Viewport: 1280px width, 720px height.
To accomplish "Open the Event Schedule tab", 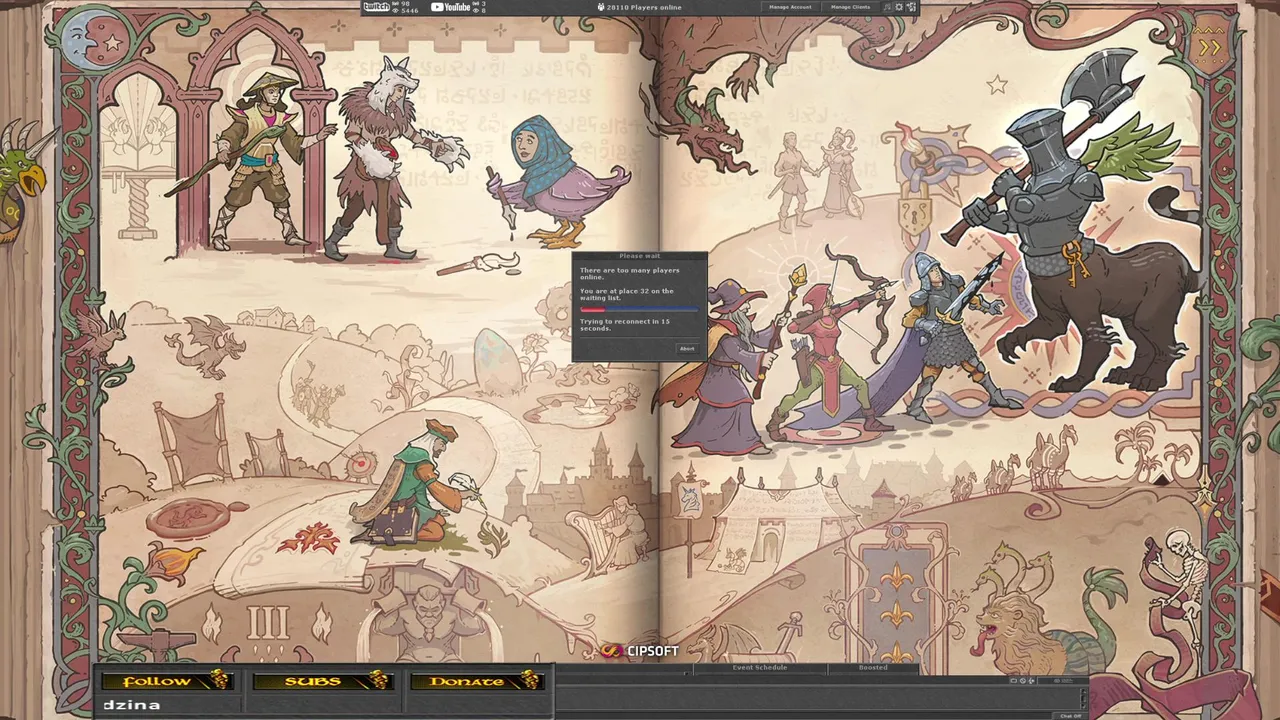I will (x=760, y=667).
